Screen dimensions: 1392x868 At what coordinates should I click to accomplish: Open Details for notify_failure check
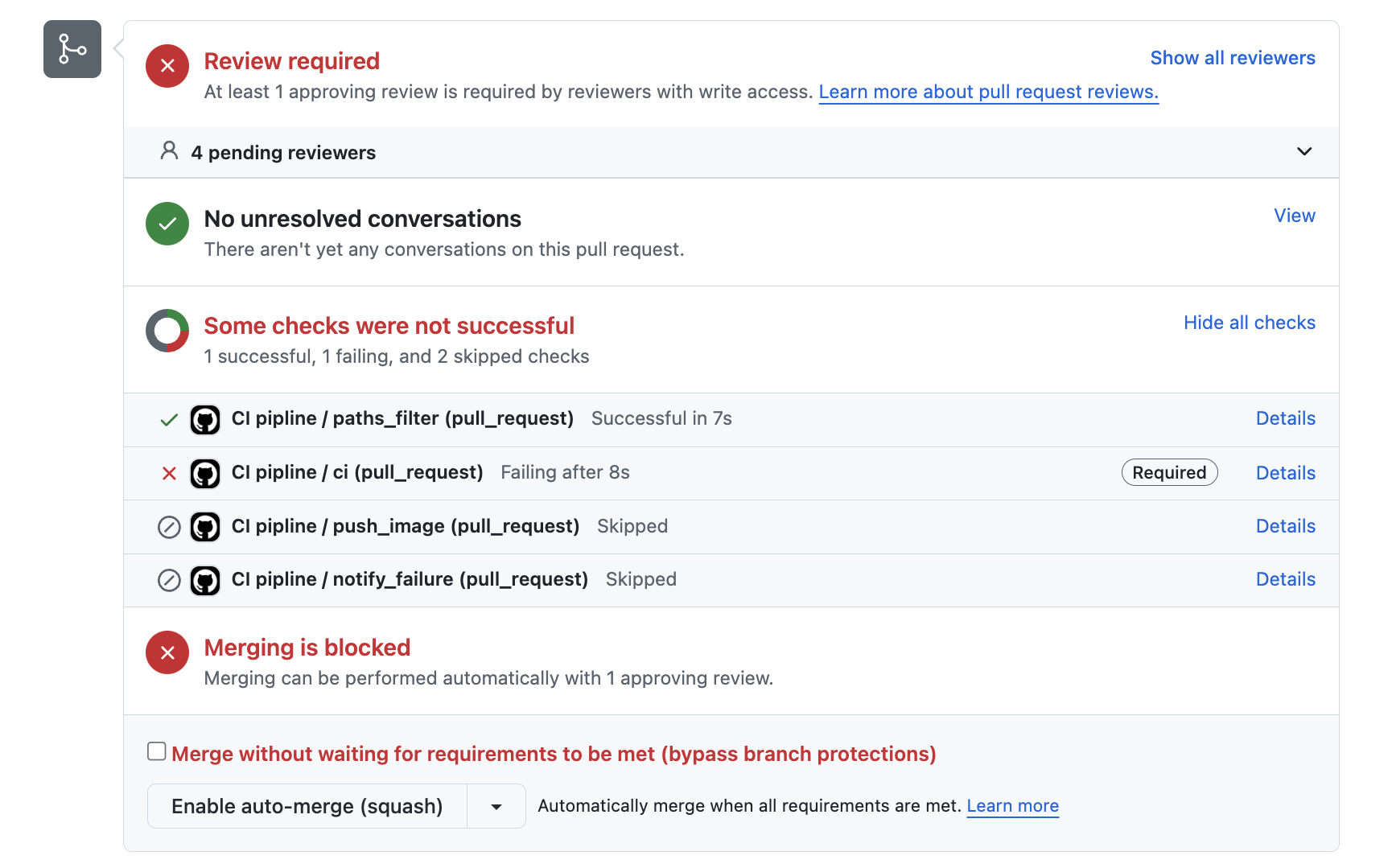pos(1285,579)
